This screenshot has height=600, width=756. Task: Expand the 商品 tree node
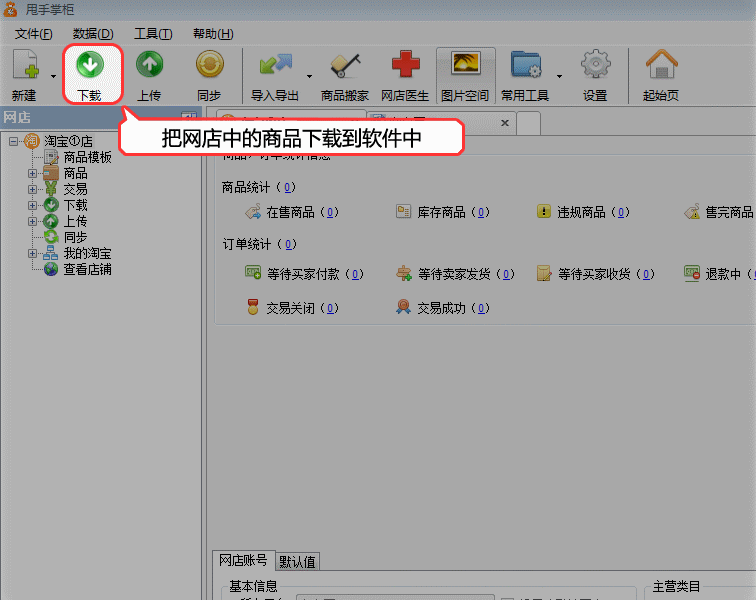[x=32, y=173]
